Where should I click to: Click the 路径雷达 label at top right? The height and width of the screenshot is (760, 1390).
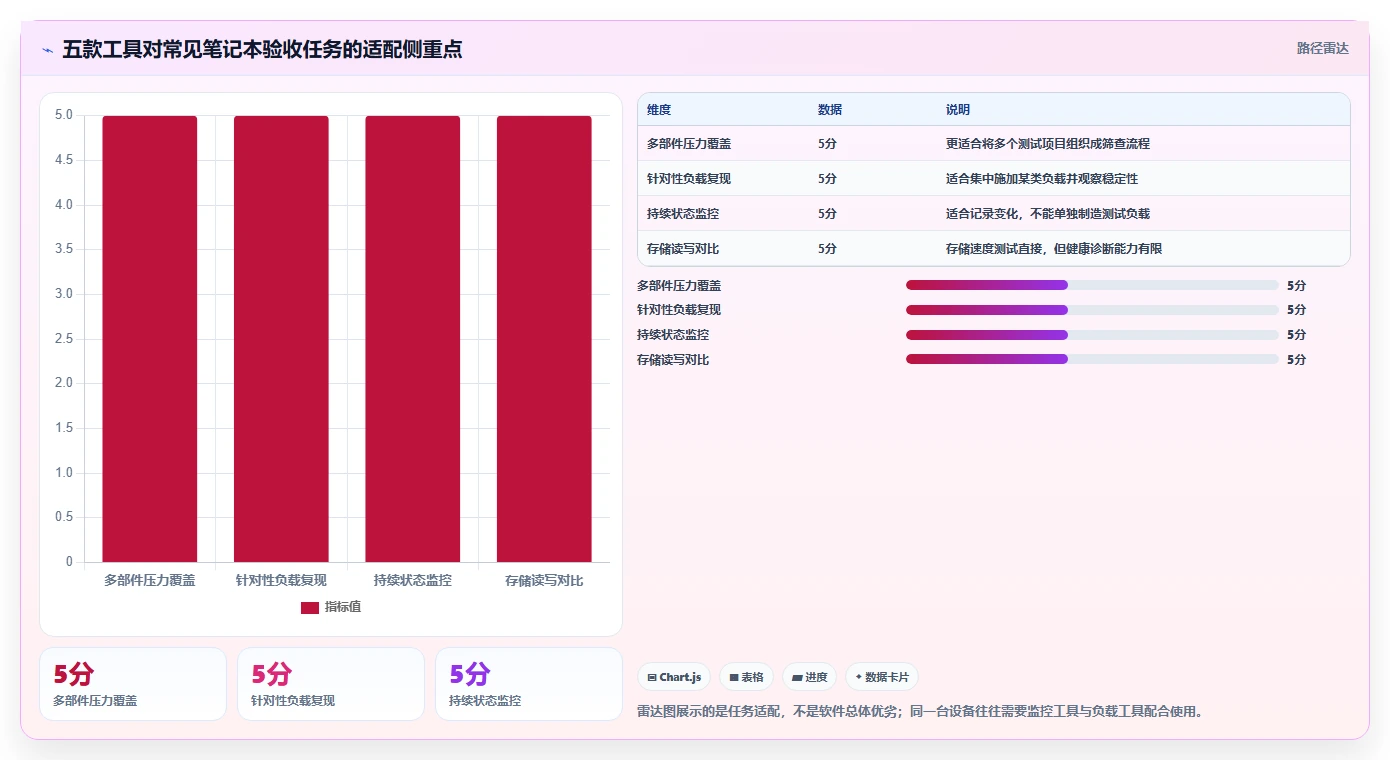point(1322,48)
